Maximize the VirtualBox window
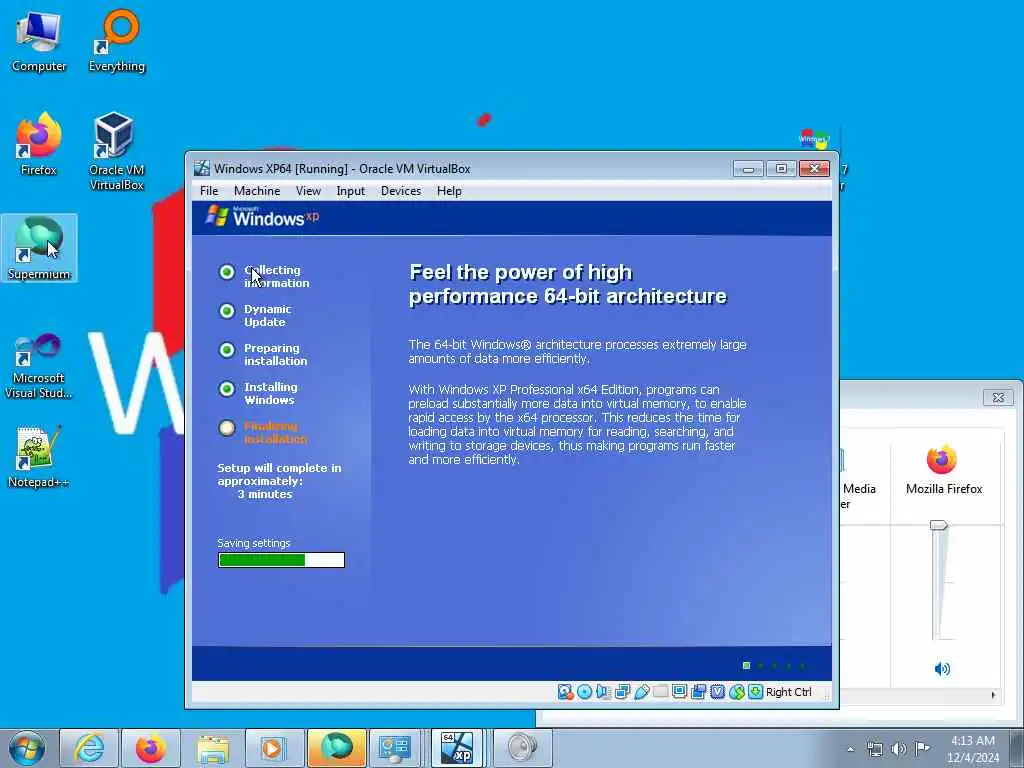This screenshot has width=1024, height=768. tap(780, 169)
